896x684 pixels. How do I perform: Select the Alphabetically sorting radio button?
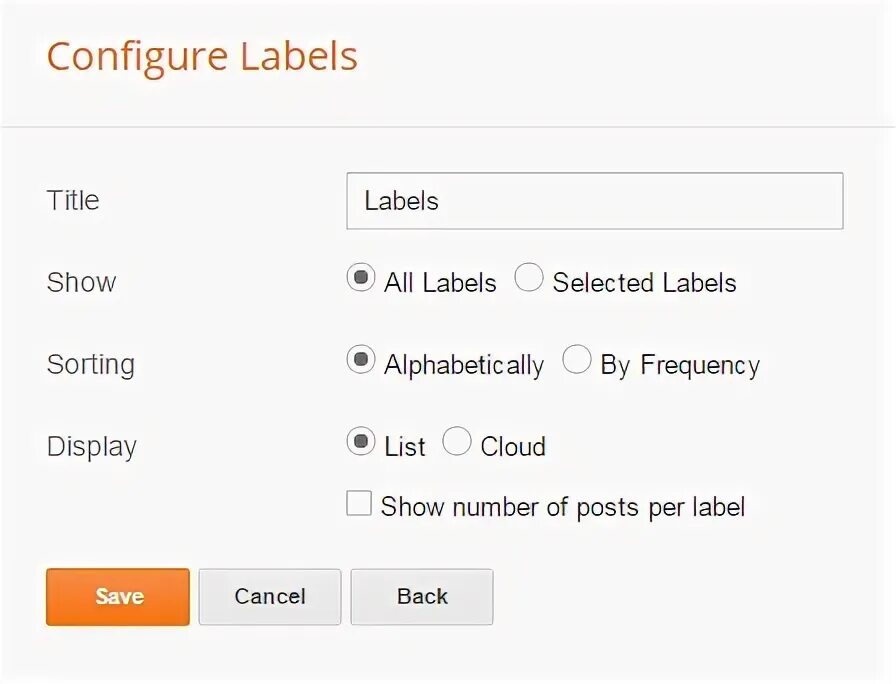click(361, 360)
